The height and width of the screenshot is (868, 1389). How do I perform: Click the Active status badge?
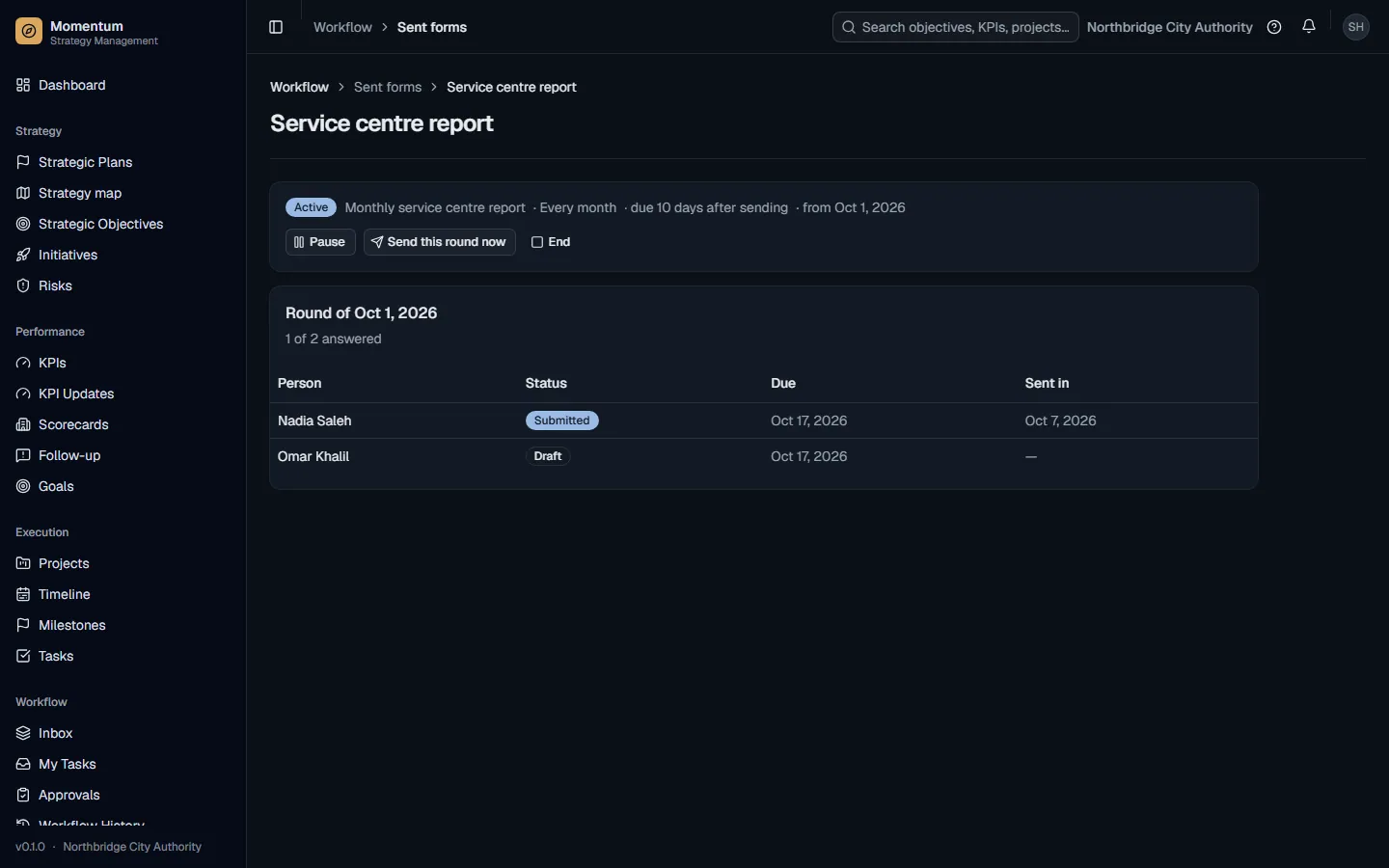[x=311, y=207]
